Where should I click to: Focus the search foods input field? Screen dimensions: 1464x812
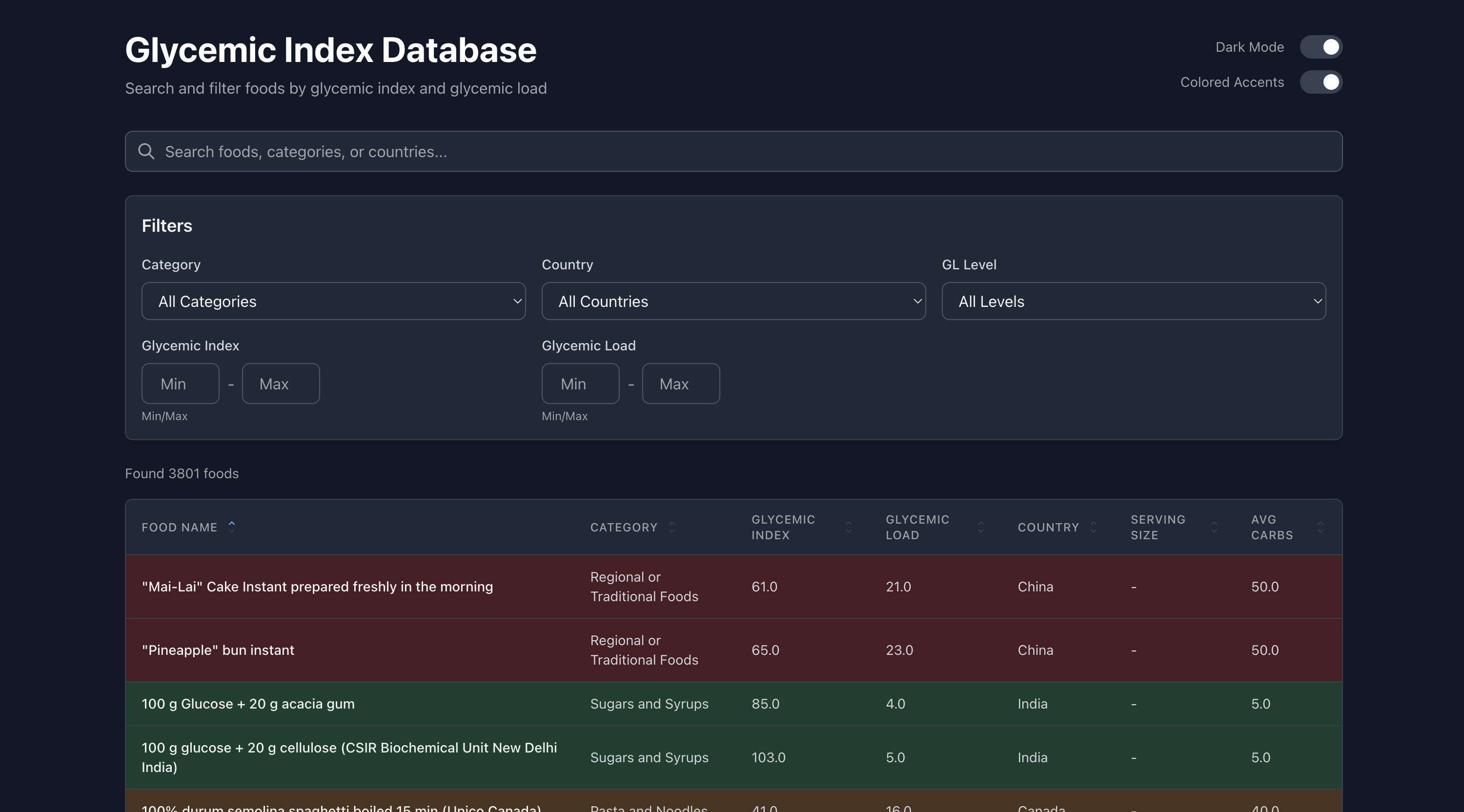[x=739, y=152]
